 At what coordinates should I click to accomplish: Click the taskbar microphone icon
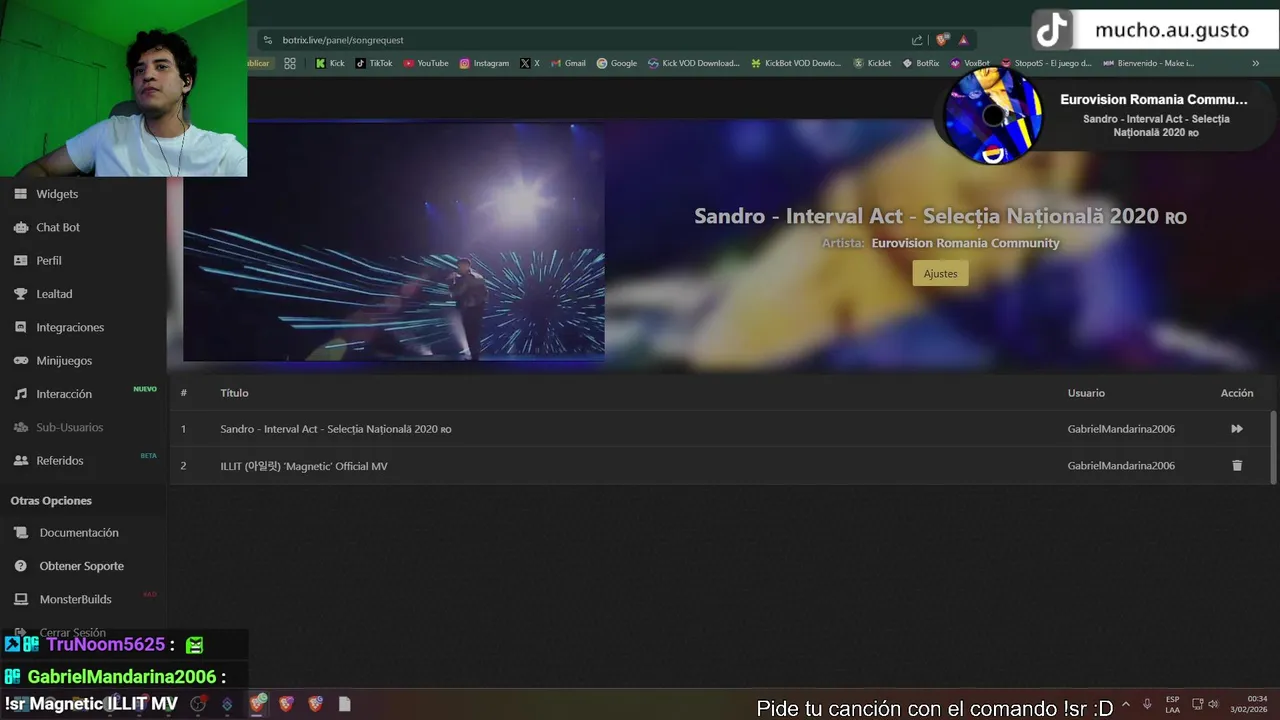pyautogui.click(x=1147, y=704)
